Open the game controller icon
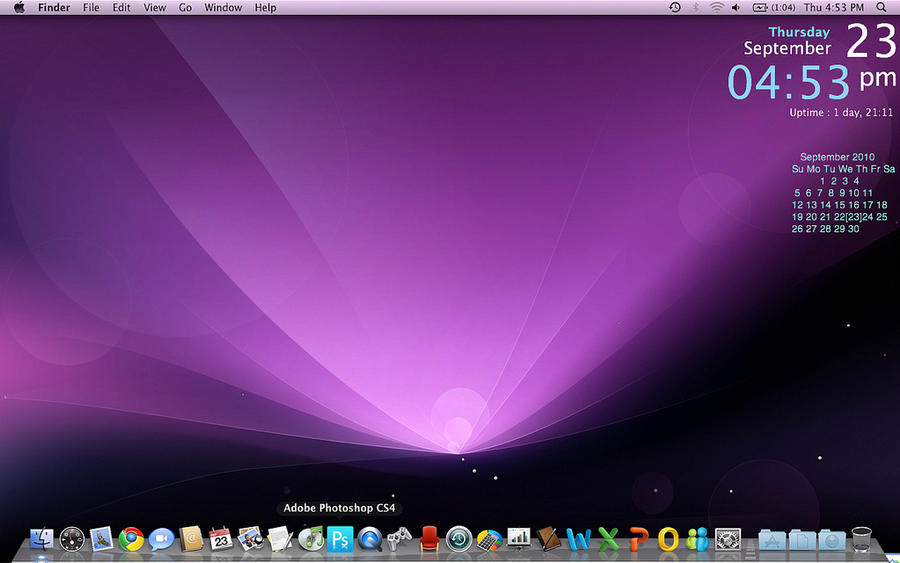 click(399, 539)
